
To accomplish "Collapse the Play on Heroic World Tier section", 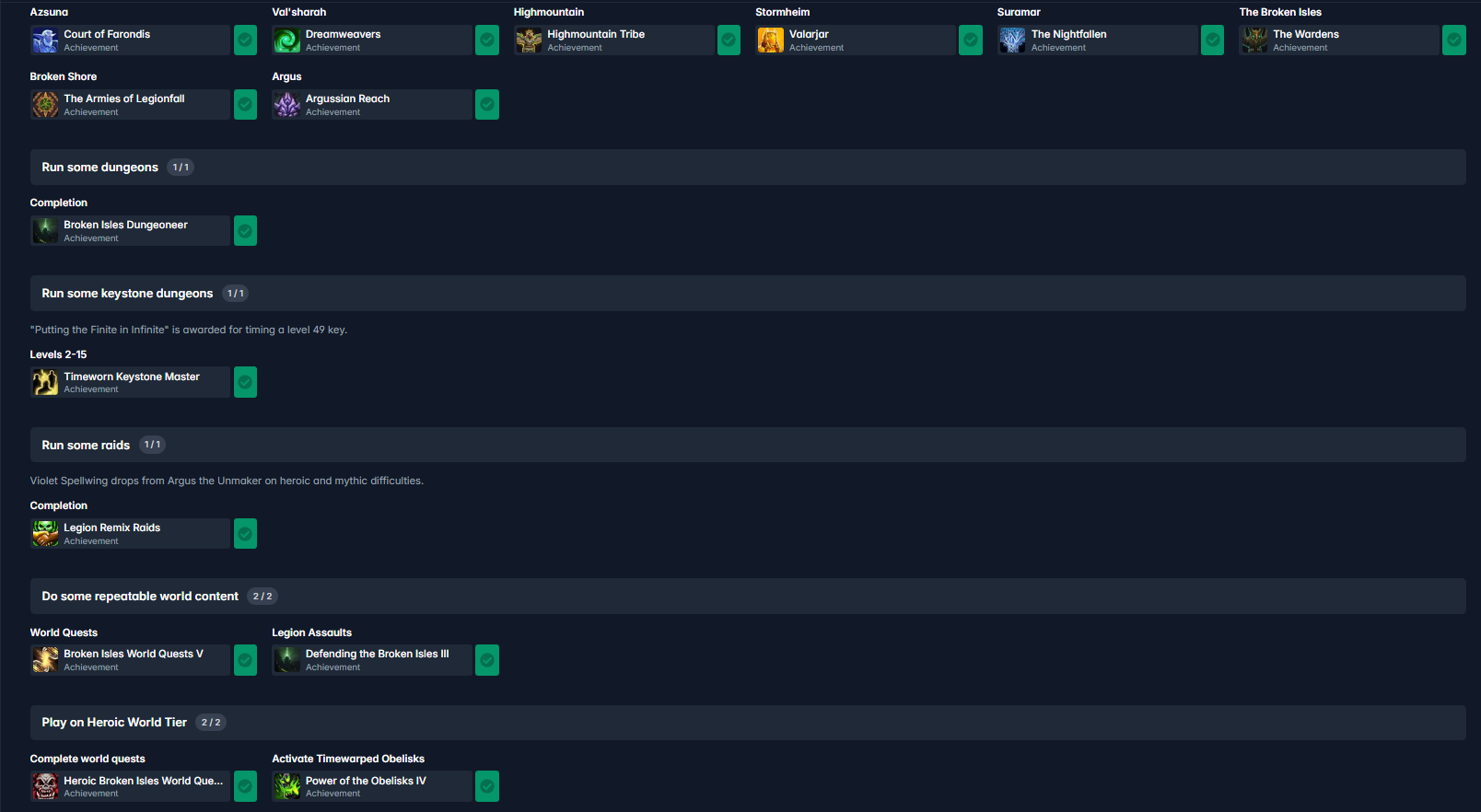I will pos(748,723).
